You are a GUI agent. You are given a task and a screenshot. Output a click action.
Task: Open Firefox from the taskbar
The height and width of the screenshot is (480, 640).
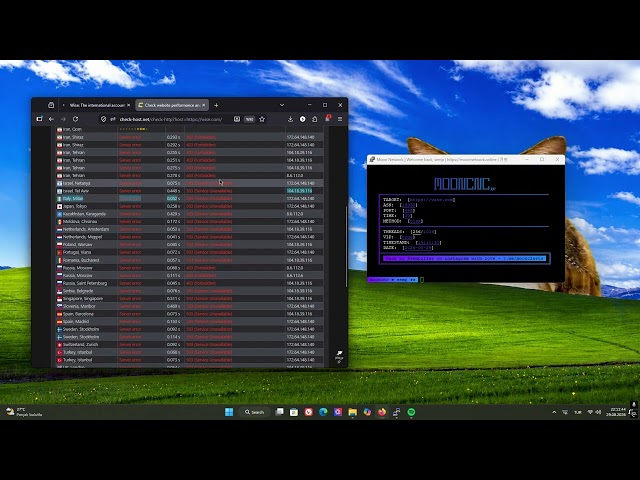coord(382,412)
